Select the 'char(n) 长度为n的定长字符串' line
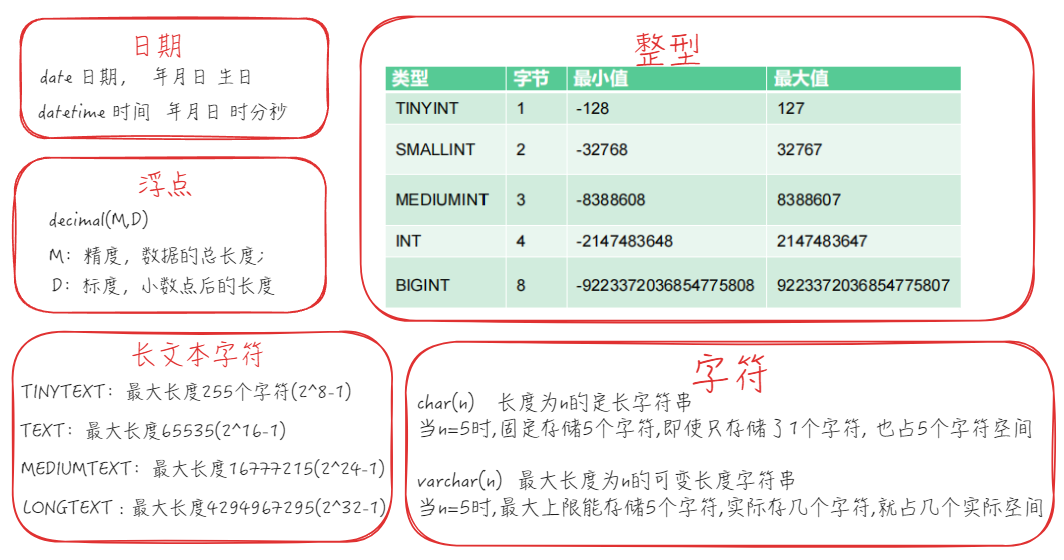Screen dimensions: 1064x560 (x=554, y=403)
